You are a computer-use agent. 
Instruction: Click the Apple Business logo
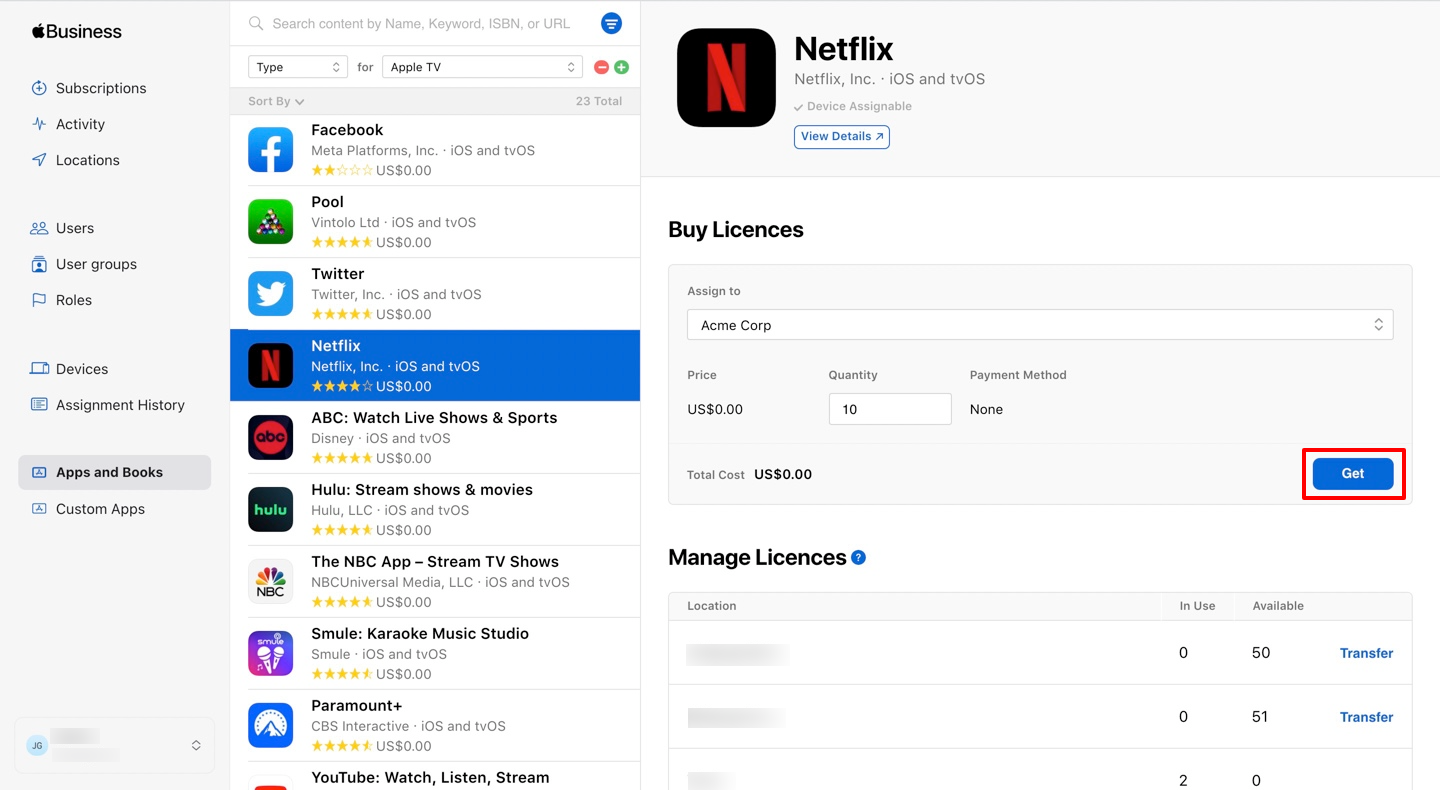(77, 31)
